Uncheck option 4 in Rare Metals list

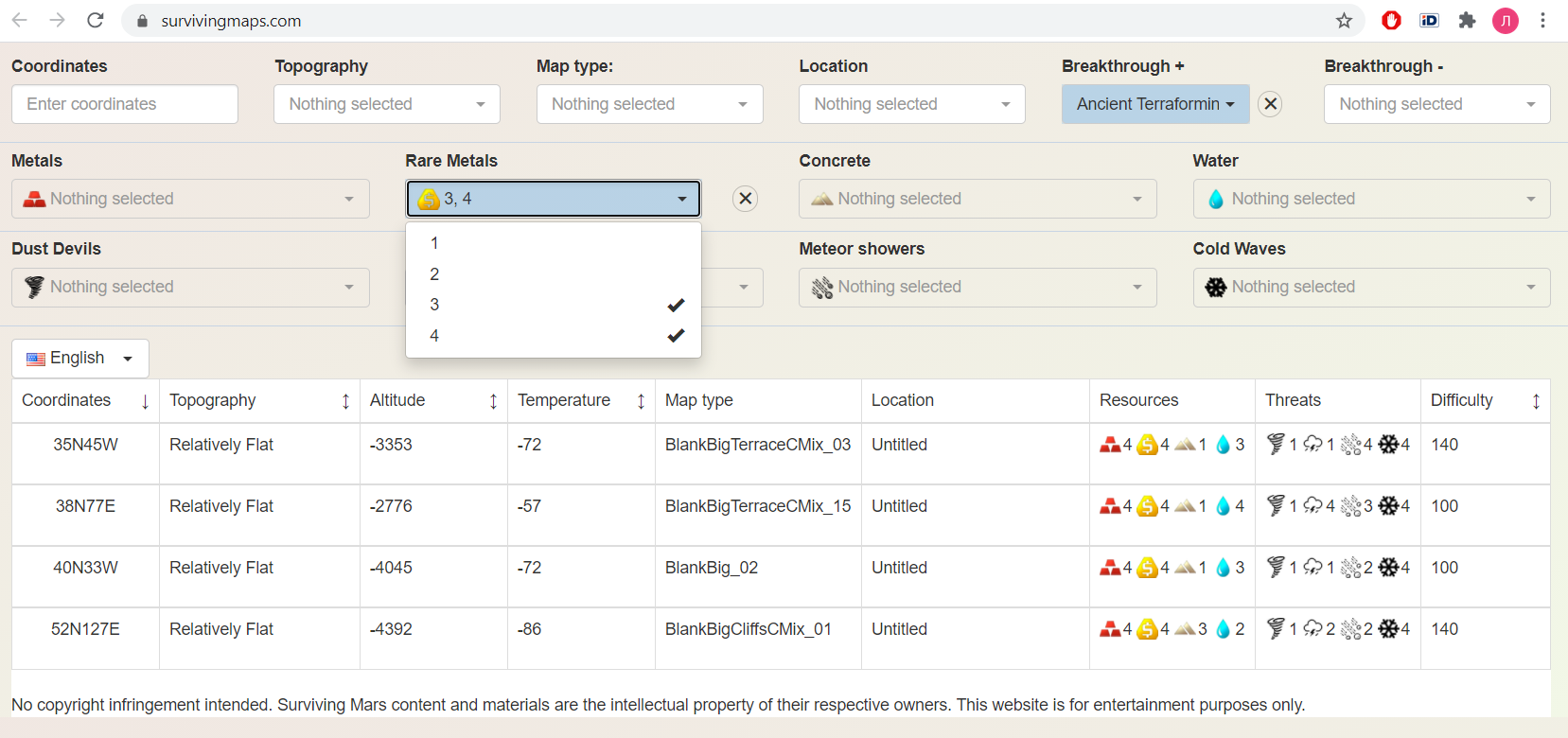click(x=553, y=336)
